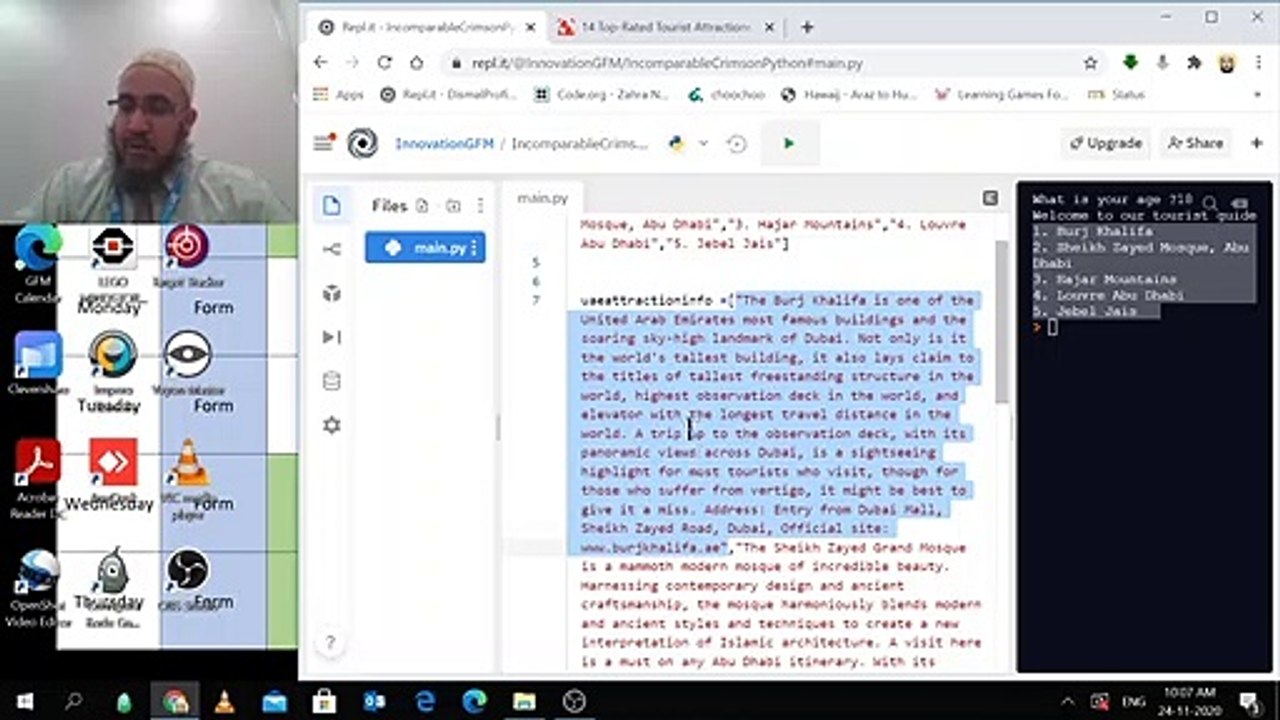This screenshot has width=1280, height=720.
Task: Click the editor vertical scrollbar
Action: [1002, 320]
